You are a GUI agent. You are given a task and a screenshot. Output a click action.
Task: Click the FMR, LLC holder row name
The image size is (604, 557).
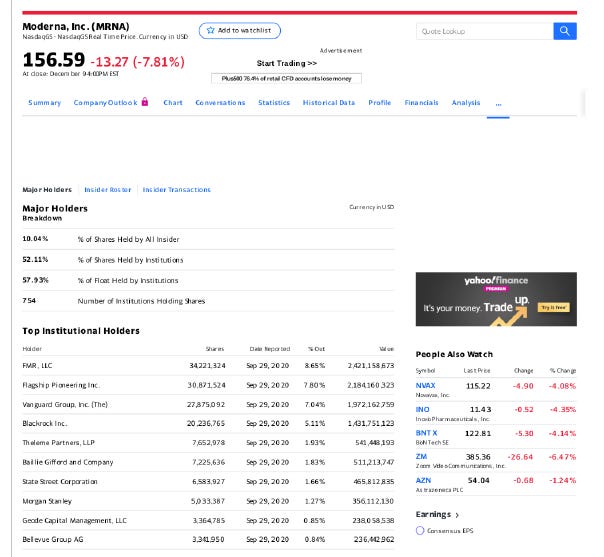pyautogui.click(x=37, y=366)
